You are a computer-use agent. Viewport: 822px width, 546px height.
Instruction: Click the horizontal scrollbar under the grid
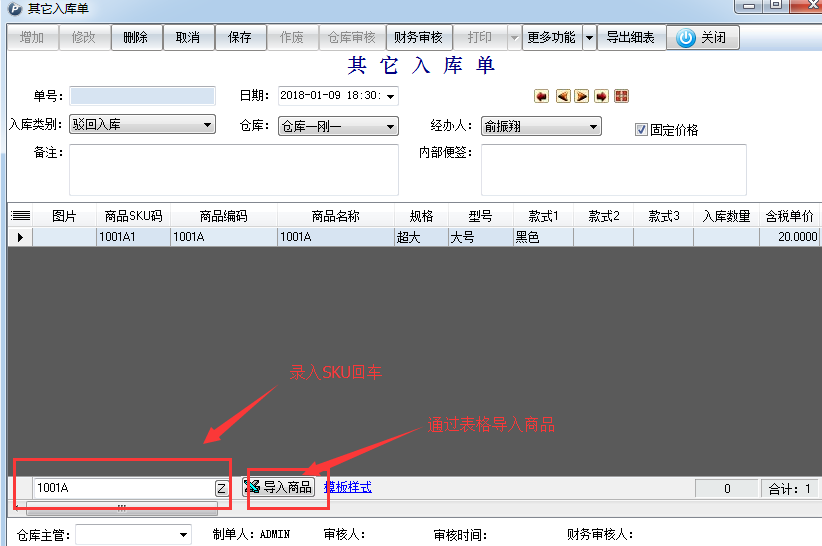coord(121,508)
